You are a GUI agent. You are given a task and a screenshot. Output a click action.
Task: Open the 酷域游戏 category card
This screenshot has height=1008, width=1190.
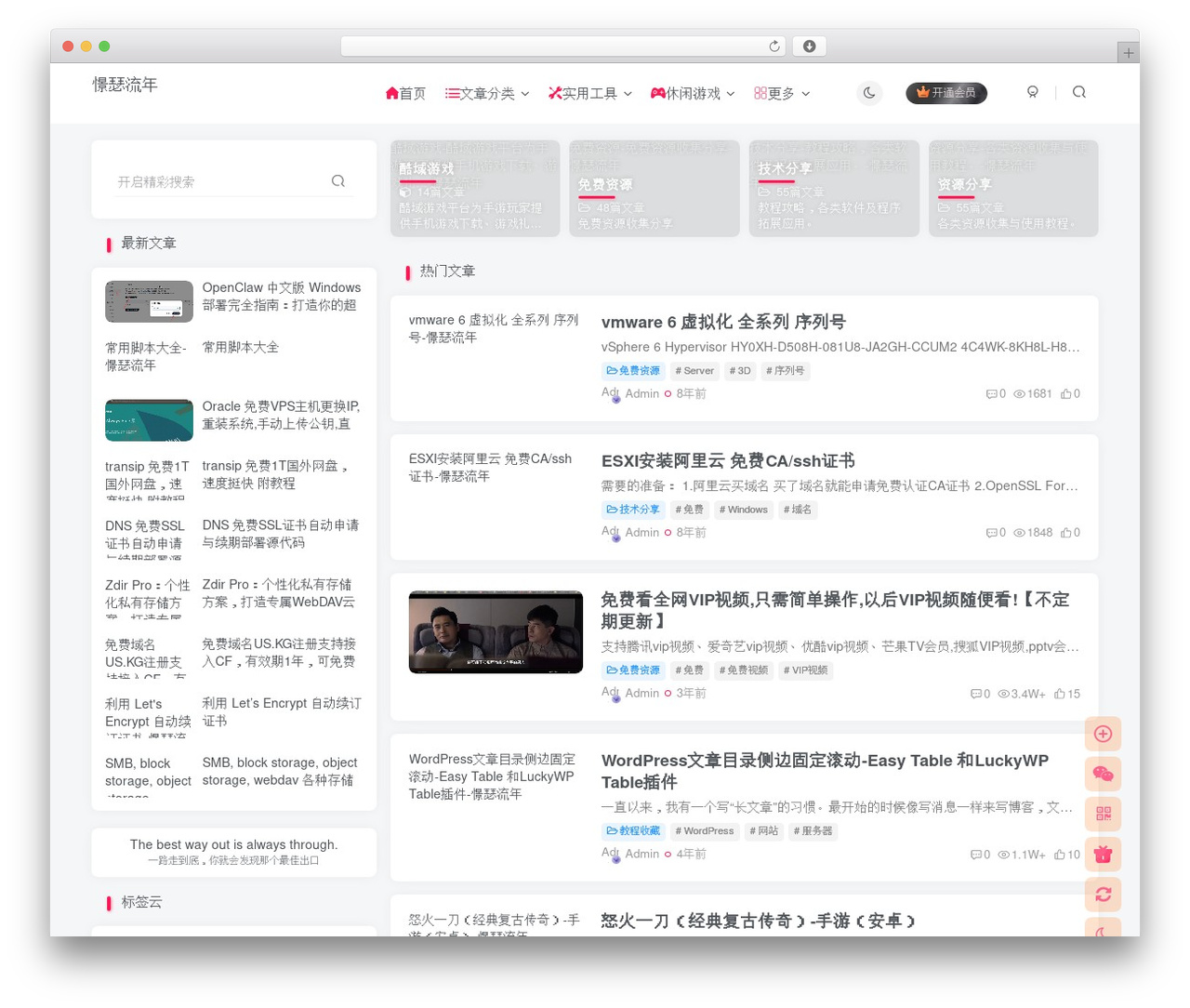pyautogui.click(x=475, y=188)
